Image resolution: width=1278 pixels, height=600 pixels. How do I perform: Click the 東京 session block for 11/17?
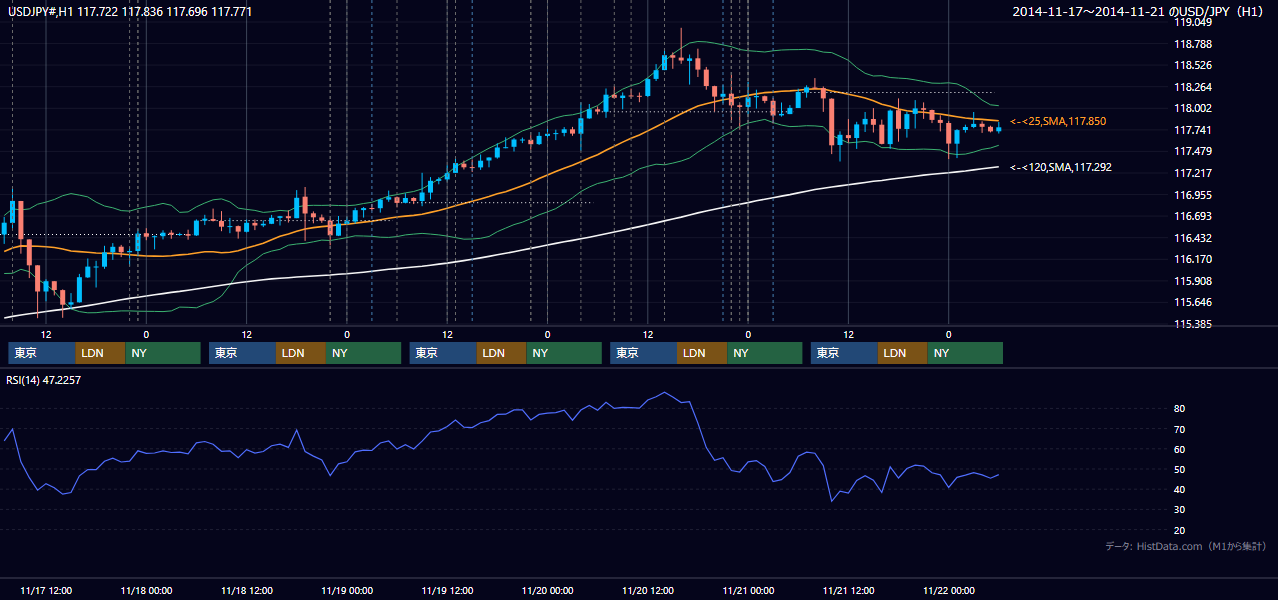click(x=41, y=353)
